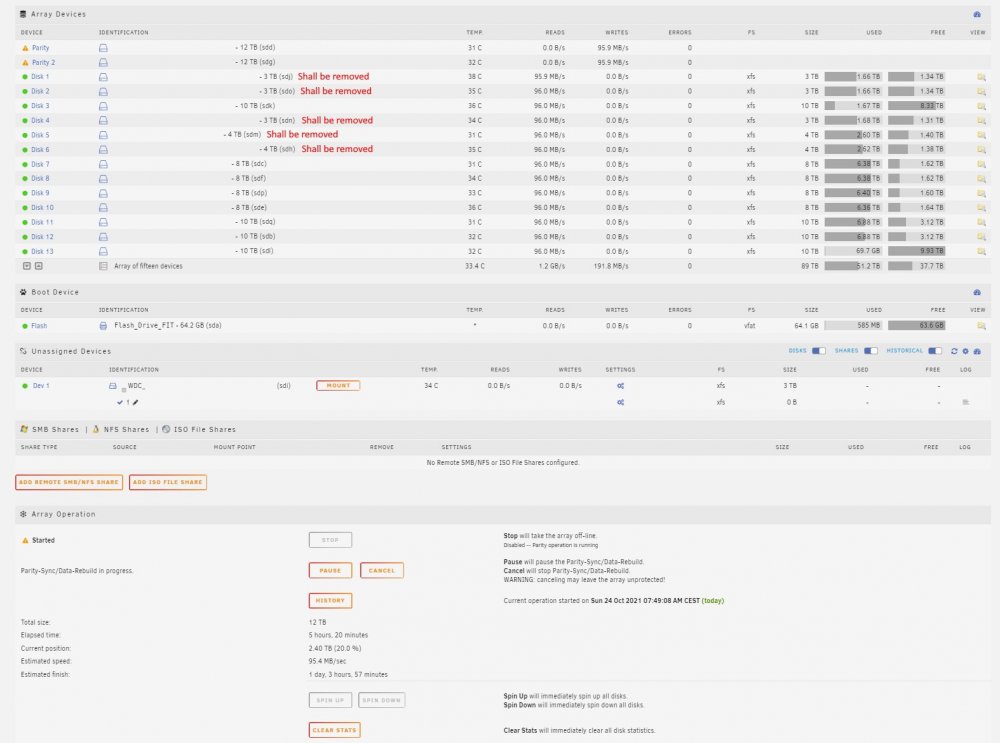Click 'Flash_Drive_FIT - 64.2 GB (sda)' text
This screenshot has height=743, width=1000.
tap(168, 325)
